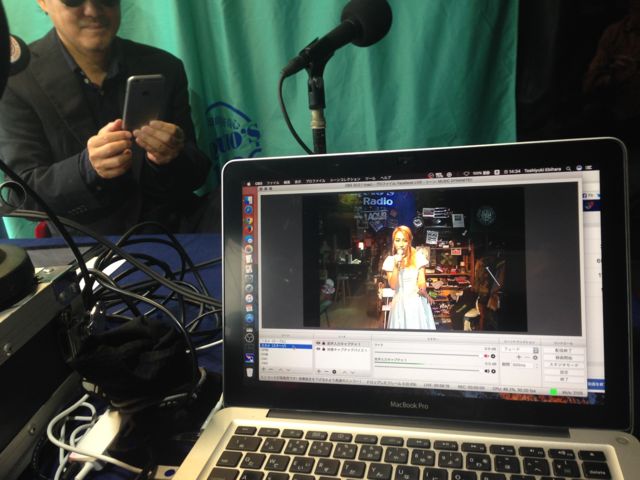Select the highlighted scene in scenes list
Image resolution: width=640 pixels, height=480 pixels.
(x=286, y=346)
